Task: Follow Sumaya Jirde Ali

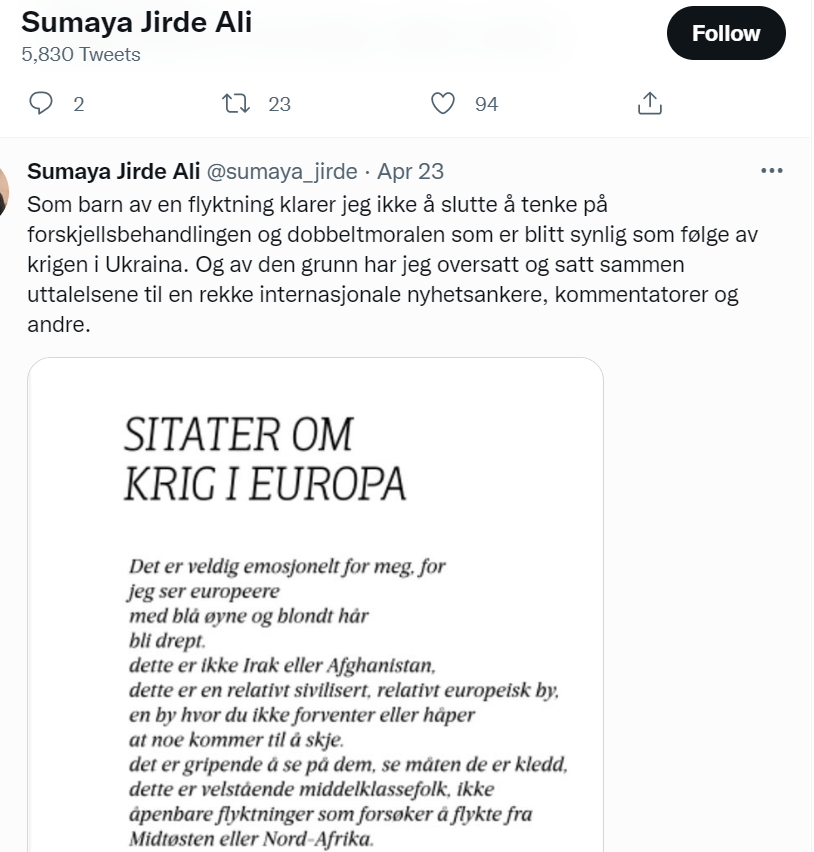Action: pos(726,33)
